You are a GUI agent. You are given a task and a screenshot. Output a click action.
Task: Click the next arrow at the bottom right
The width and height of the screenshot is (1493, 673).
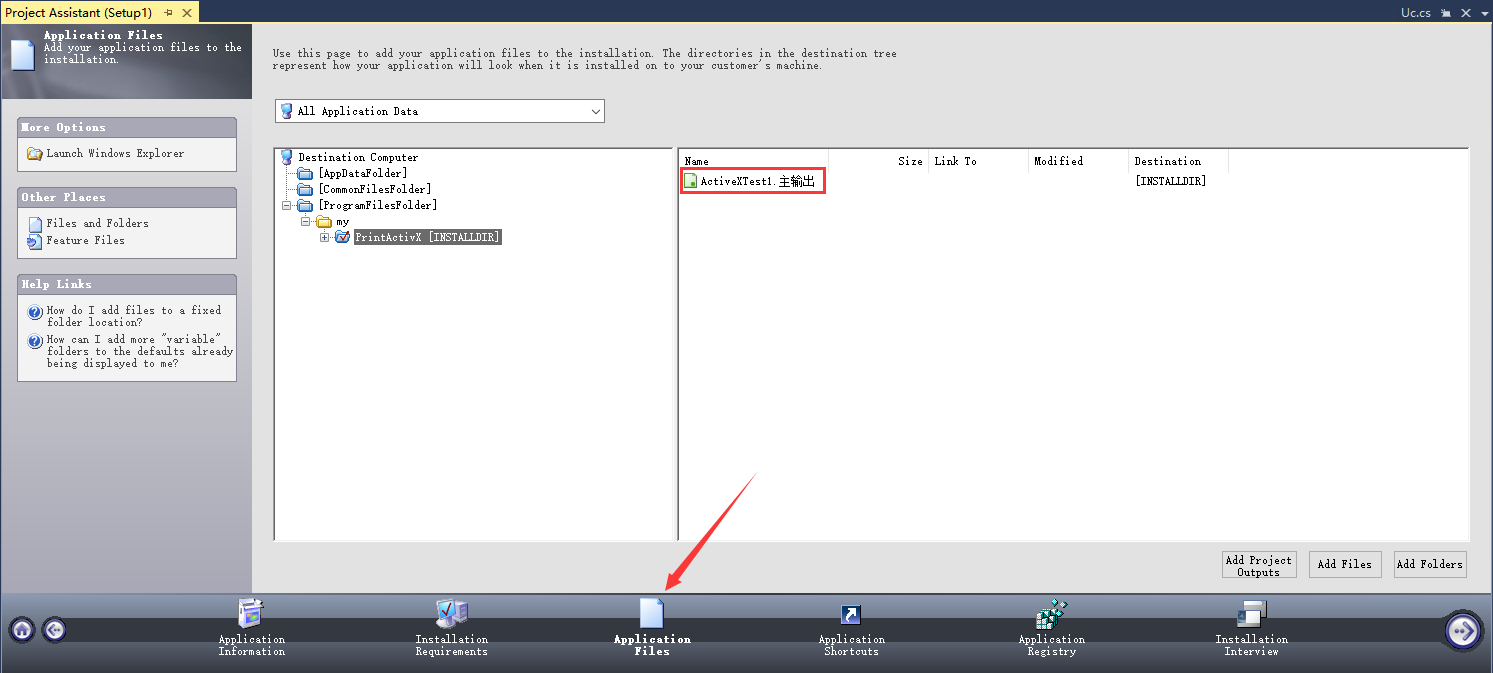coord(1463,631)
